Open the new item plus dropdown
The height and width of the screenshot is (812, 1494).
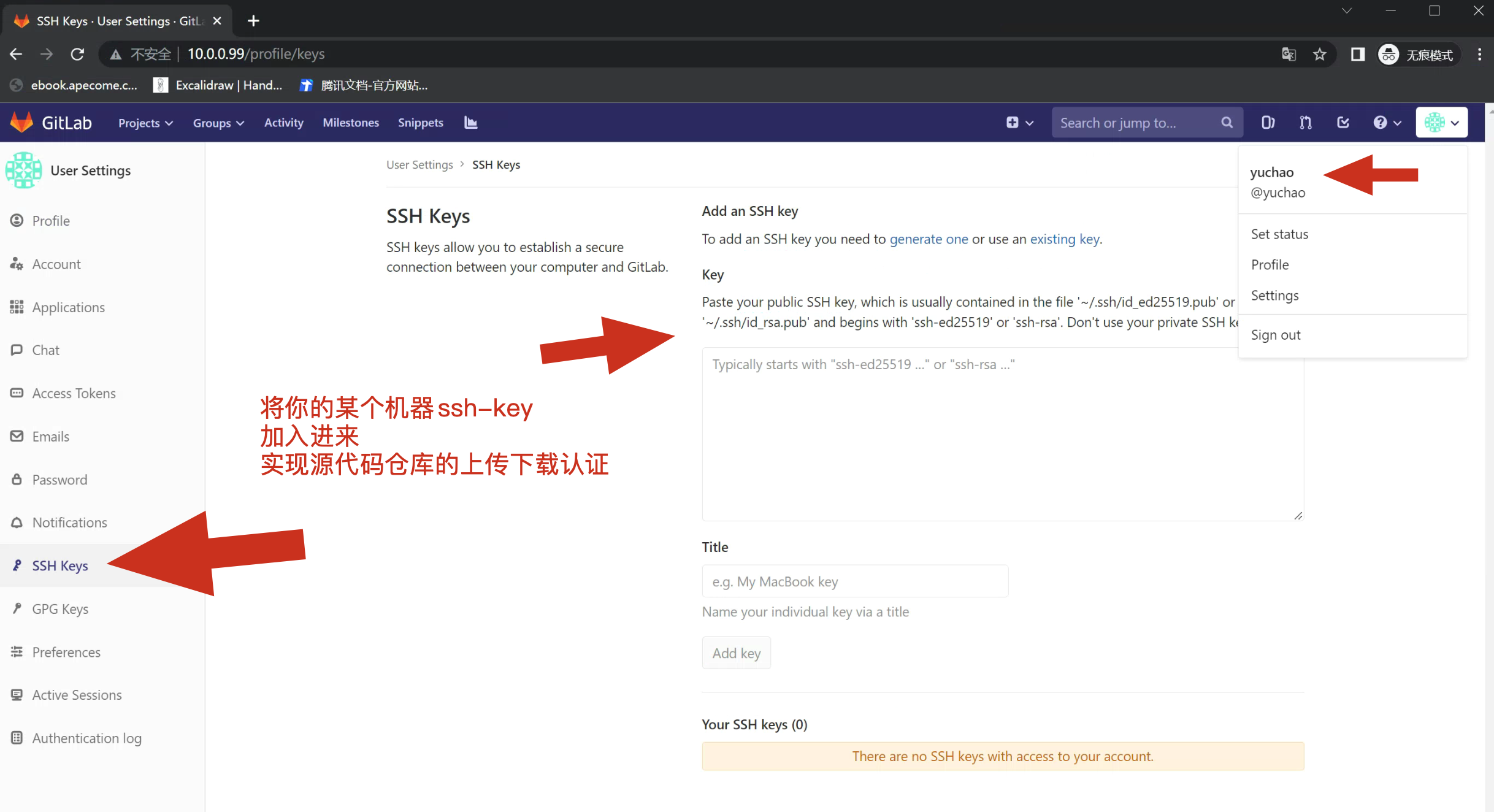click(x=1019, y=123)
